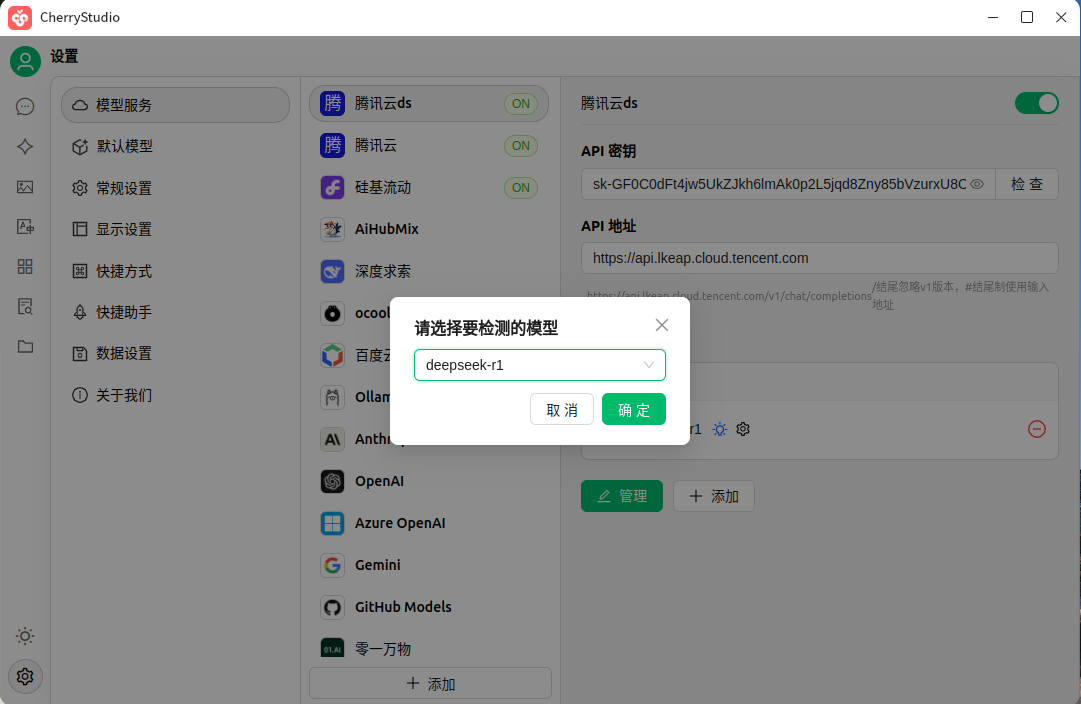Open the image painting sidebar icon
Viewport: 1081px width, 704px height.
click(25, 187)
